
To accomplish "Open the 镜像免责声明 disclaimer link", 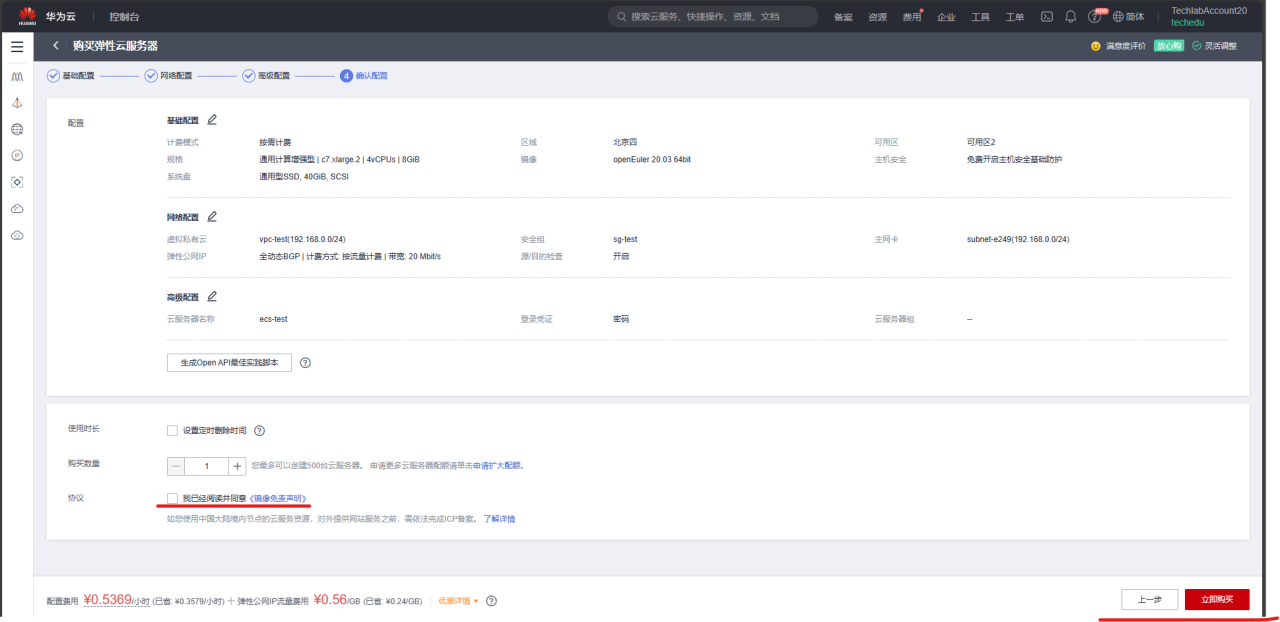I will tap(278, 497).
